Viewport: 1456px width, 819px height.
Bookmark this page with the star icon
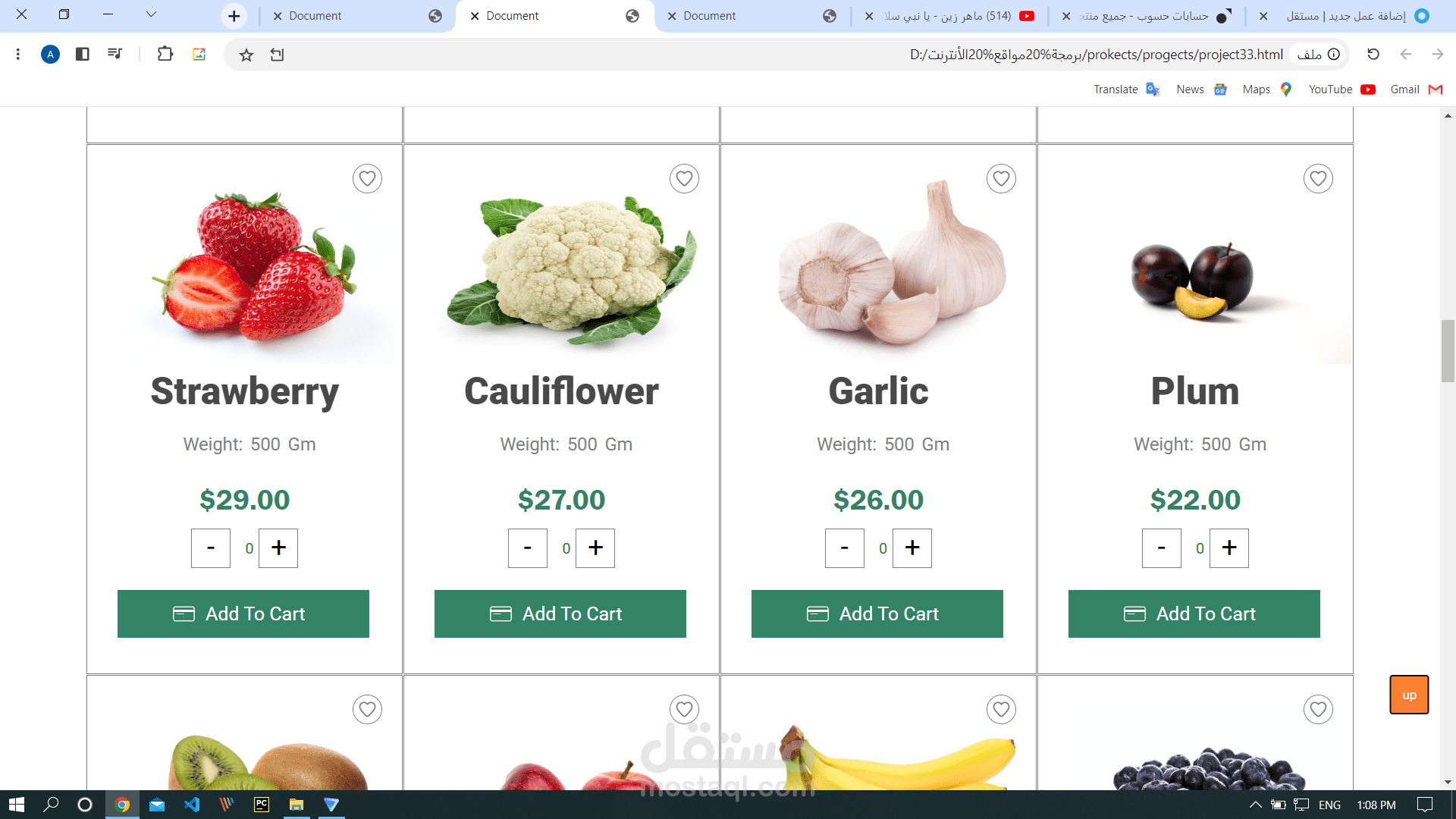click(246, 55)
